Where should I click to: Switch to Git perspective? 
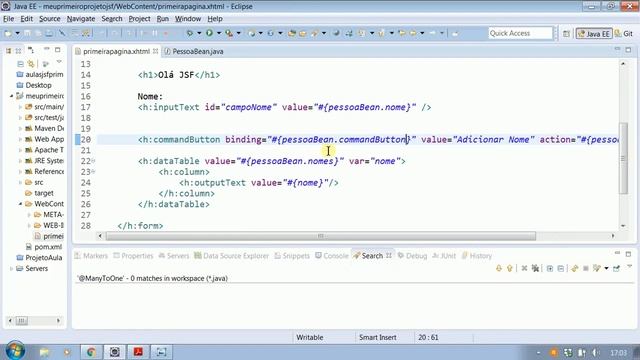(x=624, y=34)
